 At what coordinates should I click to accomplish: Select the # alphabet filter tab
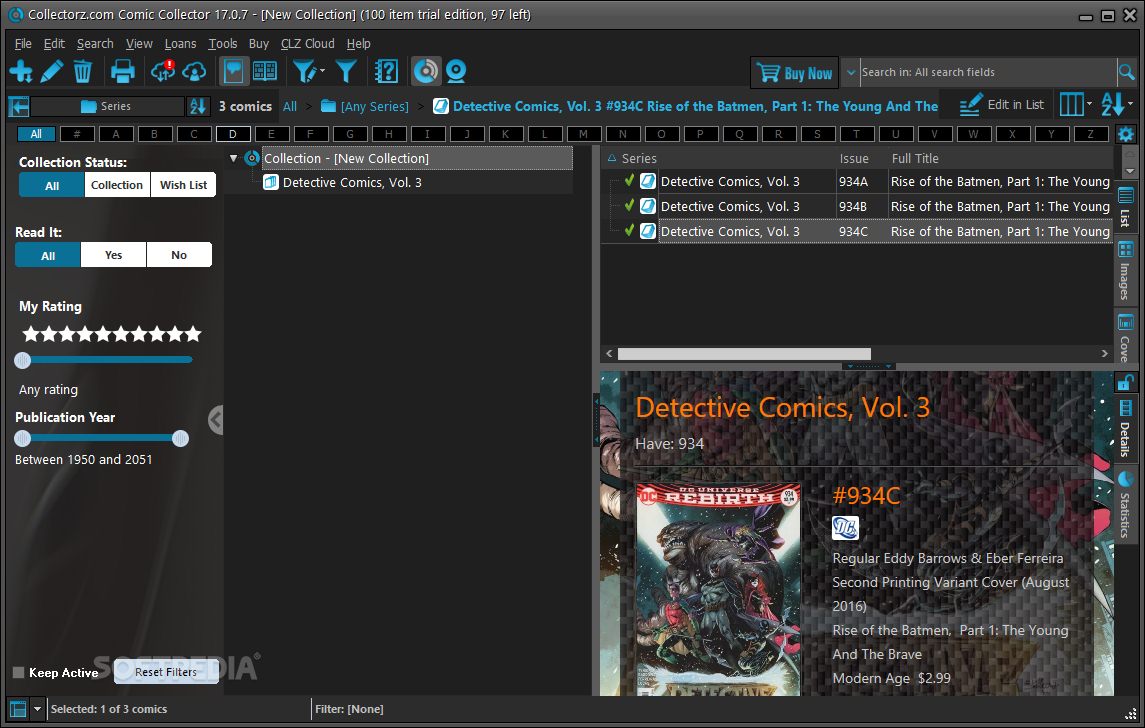(77, 134)
